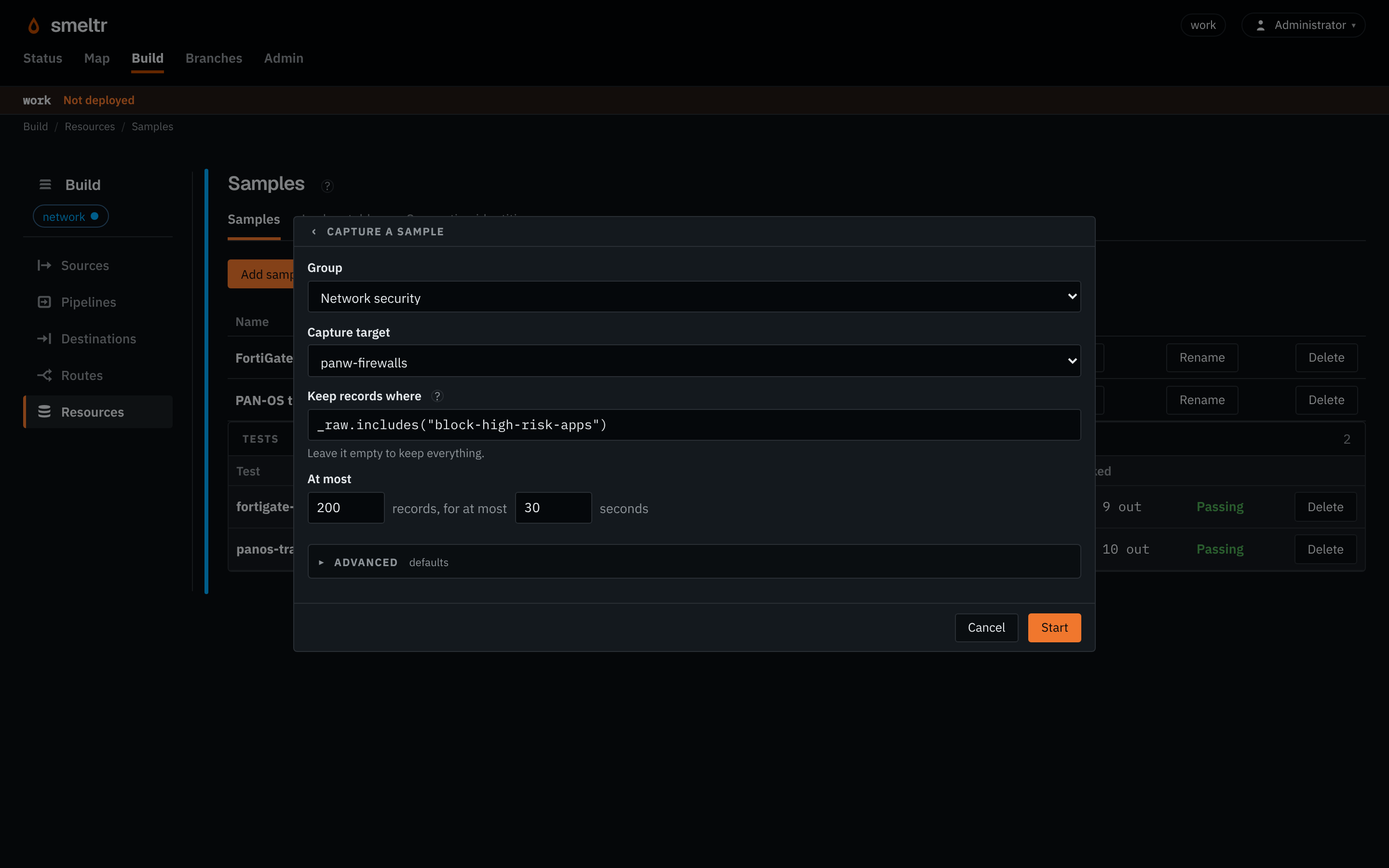Screen dimensions: 1389x868
Task: Click help icon next to Keep records where
Action: pyautogui.click(x=437, y=396)
